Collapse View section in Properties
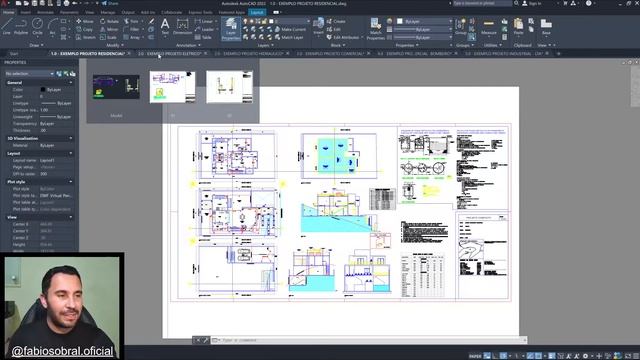Image resolution: width=640 pixels, height=360 pixels. pos(71,217)
